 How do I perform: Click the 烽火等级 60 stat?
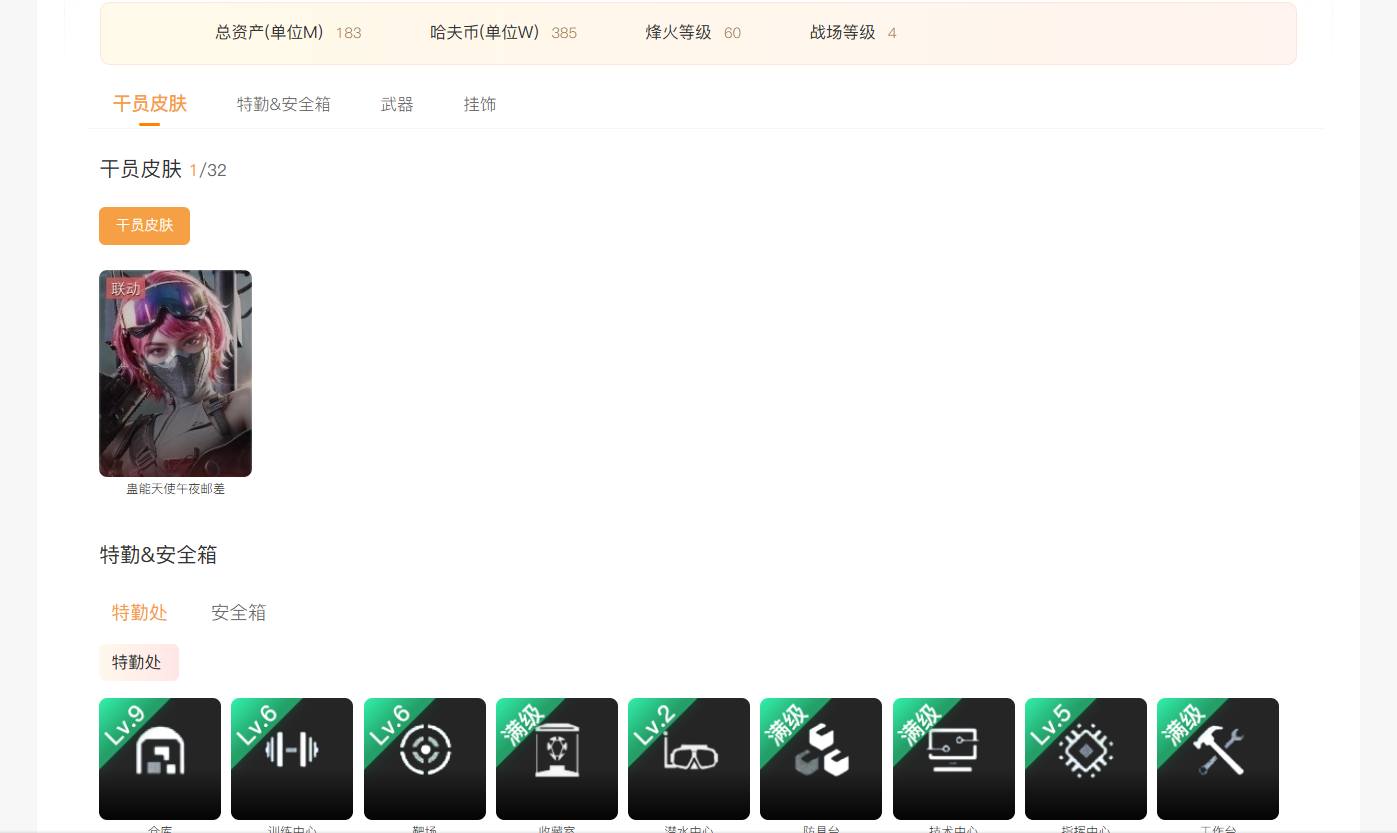[693, 33]
